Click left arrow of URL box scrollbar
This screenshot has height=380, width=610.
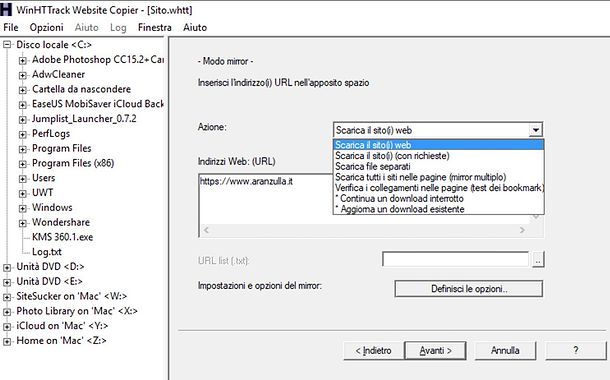pyautogui.click(x=206, y=230)
